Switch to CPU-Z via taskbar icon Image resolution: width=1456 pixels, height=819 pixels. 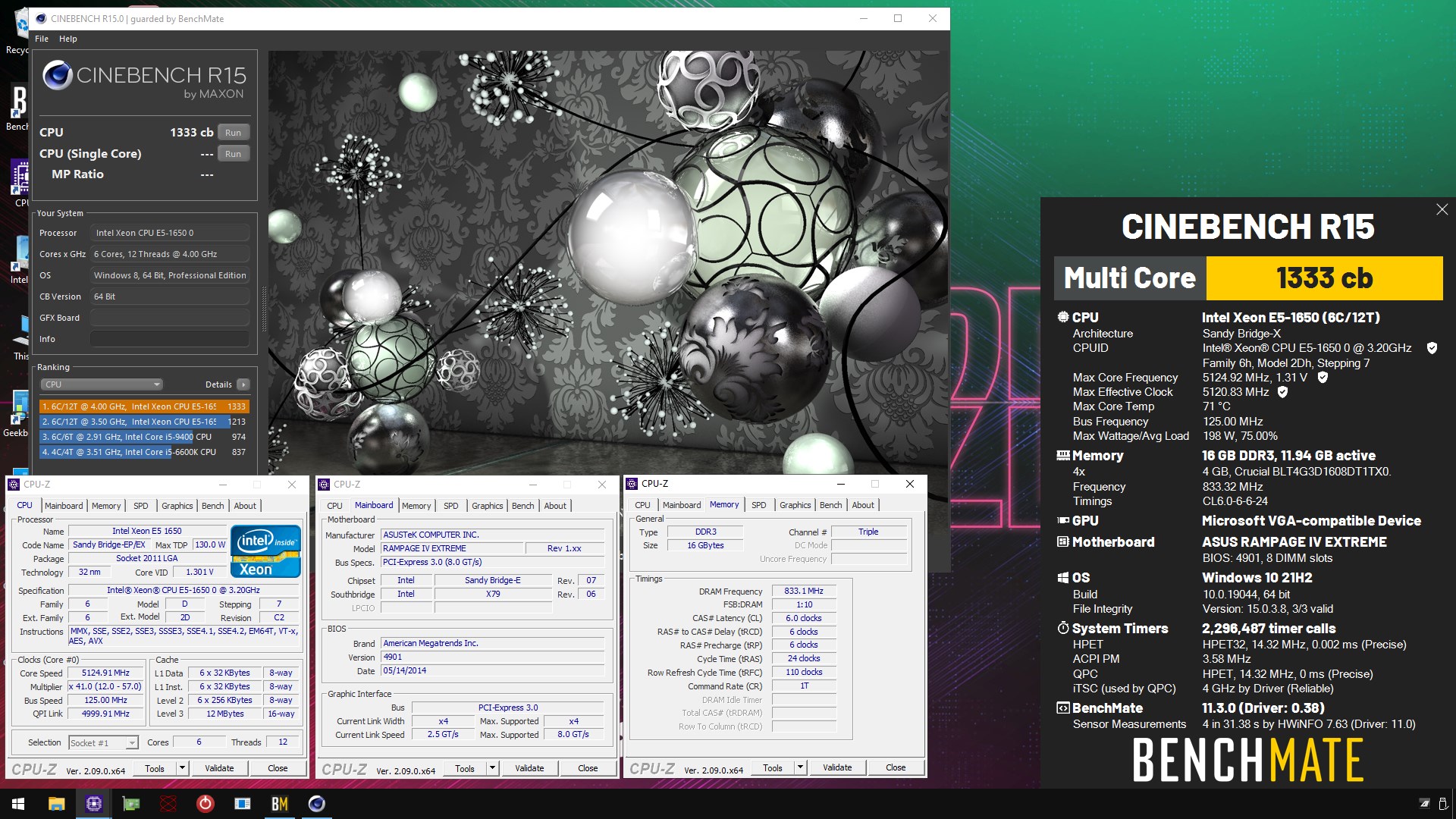coord(93,804)
